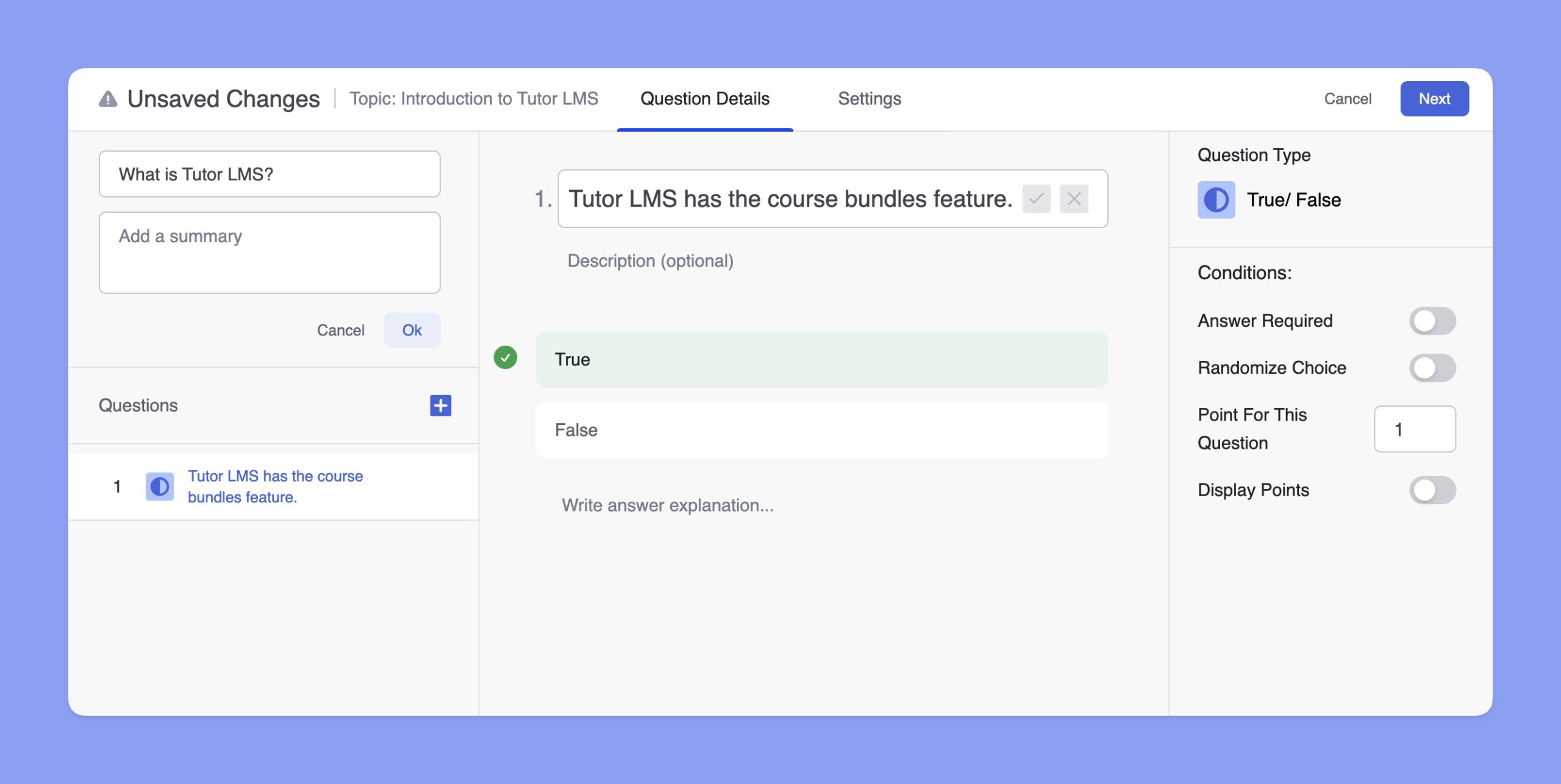Image resolution: width=1561 pixels, height=784 pixels.
Task: Click the quiz title field 'What is Tutor LMS?'
Action: (270, 174)
